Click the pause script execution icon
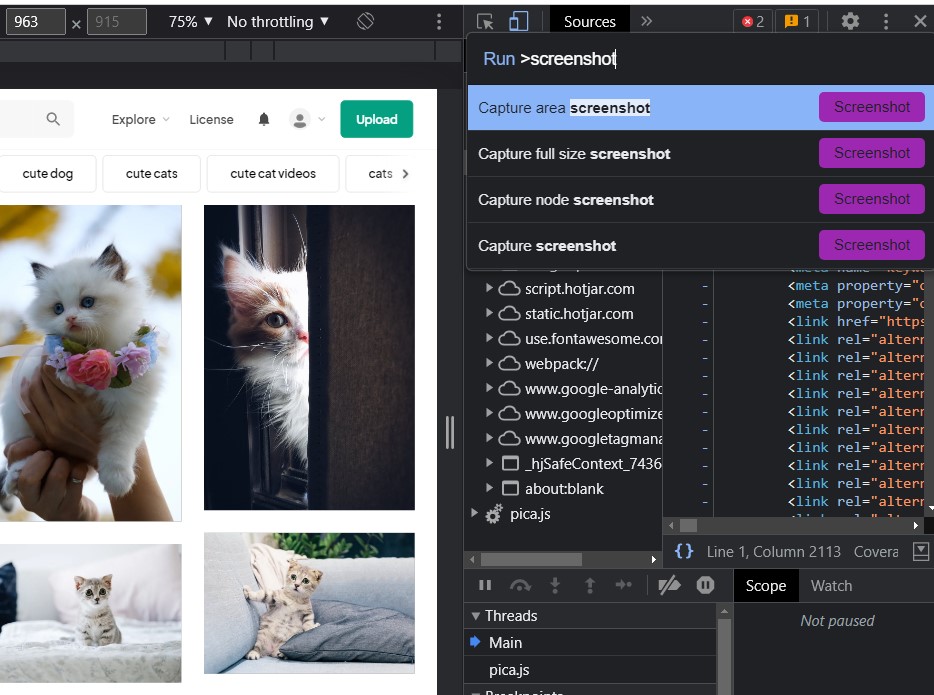The height and width of the screenshot is (695, 934). [485, 585]
